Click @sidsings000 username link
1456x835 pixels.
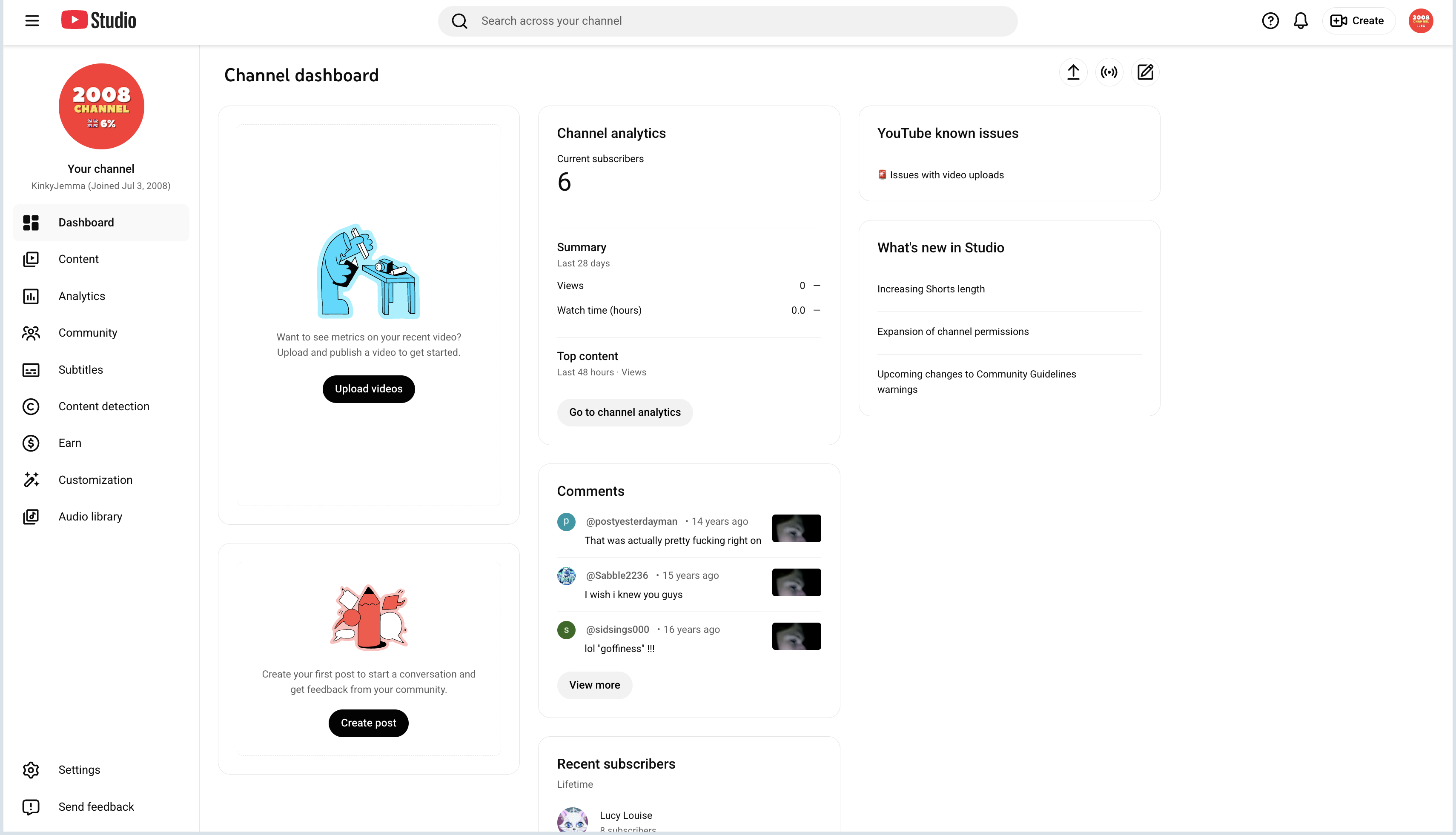pos(617,629)
